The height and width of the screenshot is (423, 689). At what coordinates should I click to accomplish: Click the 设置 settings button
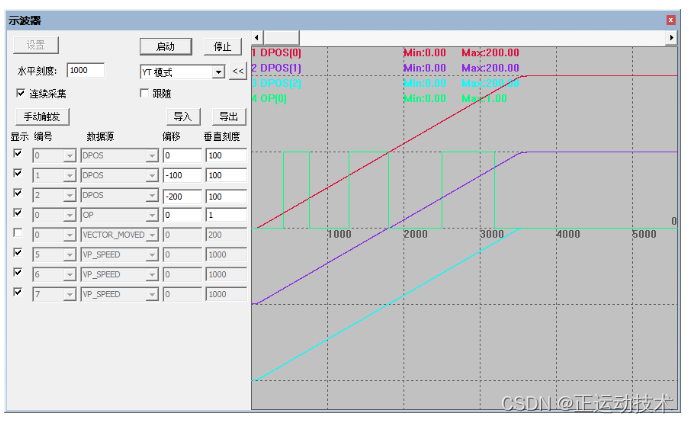pos(36,45)
